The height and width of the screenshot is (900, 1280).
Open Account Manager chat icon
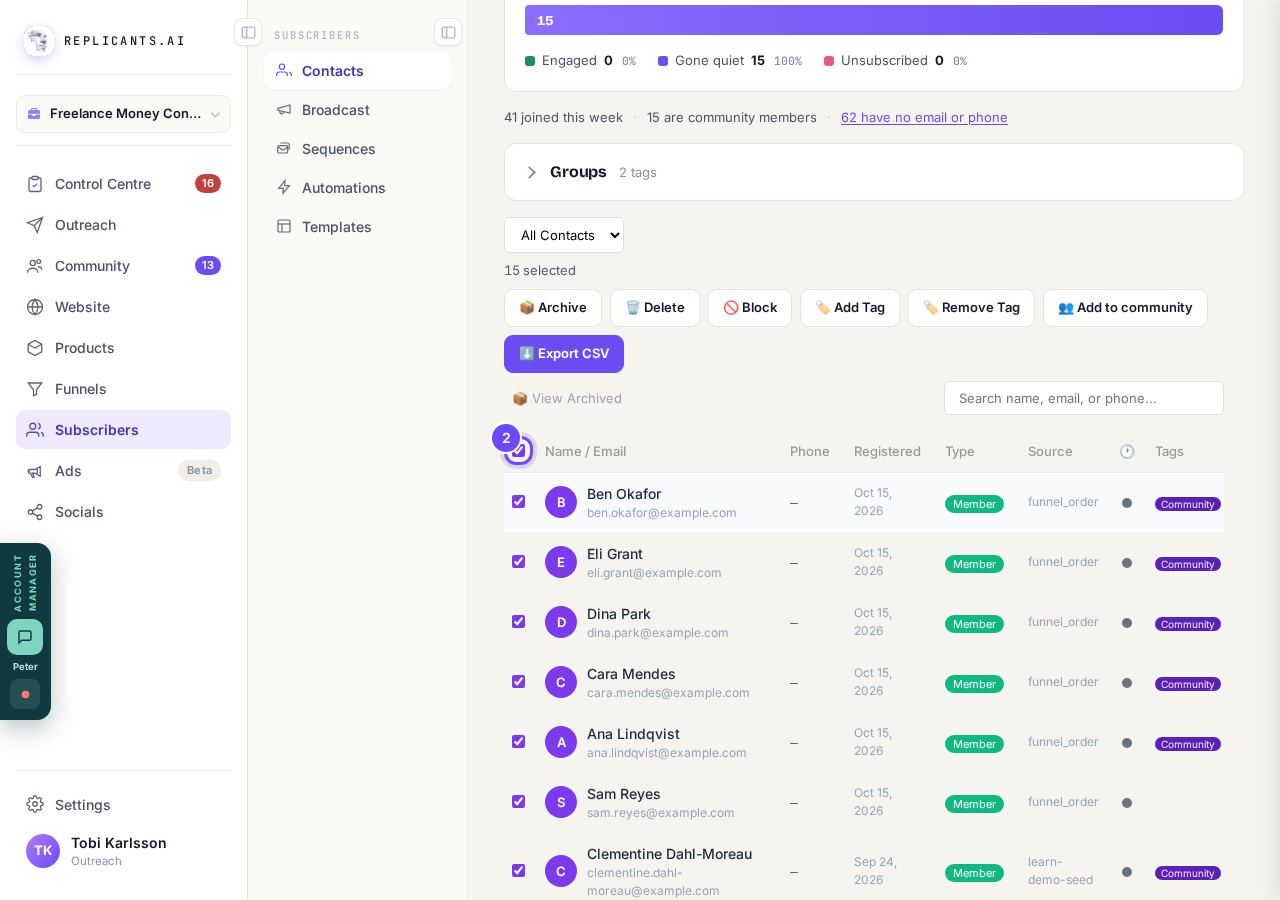click(25, 637)
